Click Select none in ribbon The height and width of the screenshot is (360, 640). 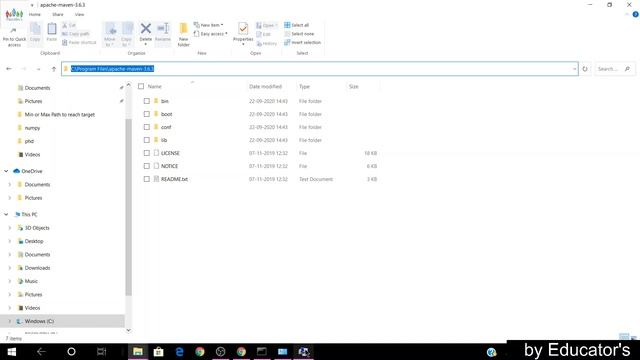pyautogui.click(x=299, y=34)
